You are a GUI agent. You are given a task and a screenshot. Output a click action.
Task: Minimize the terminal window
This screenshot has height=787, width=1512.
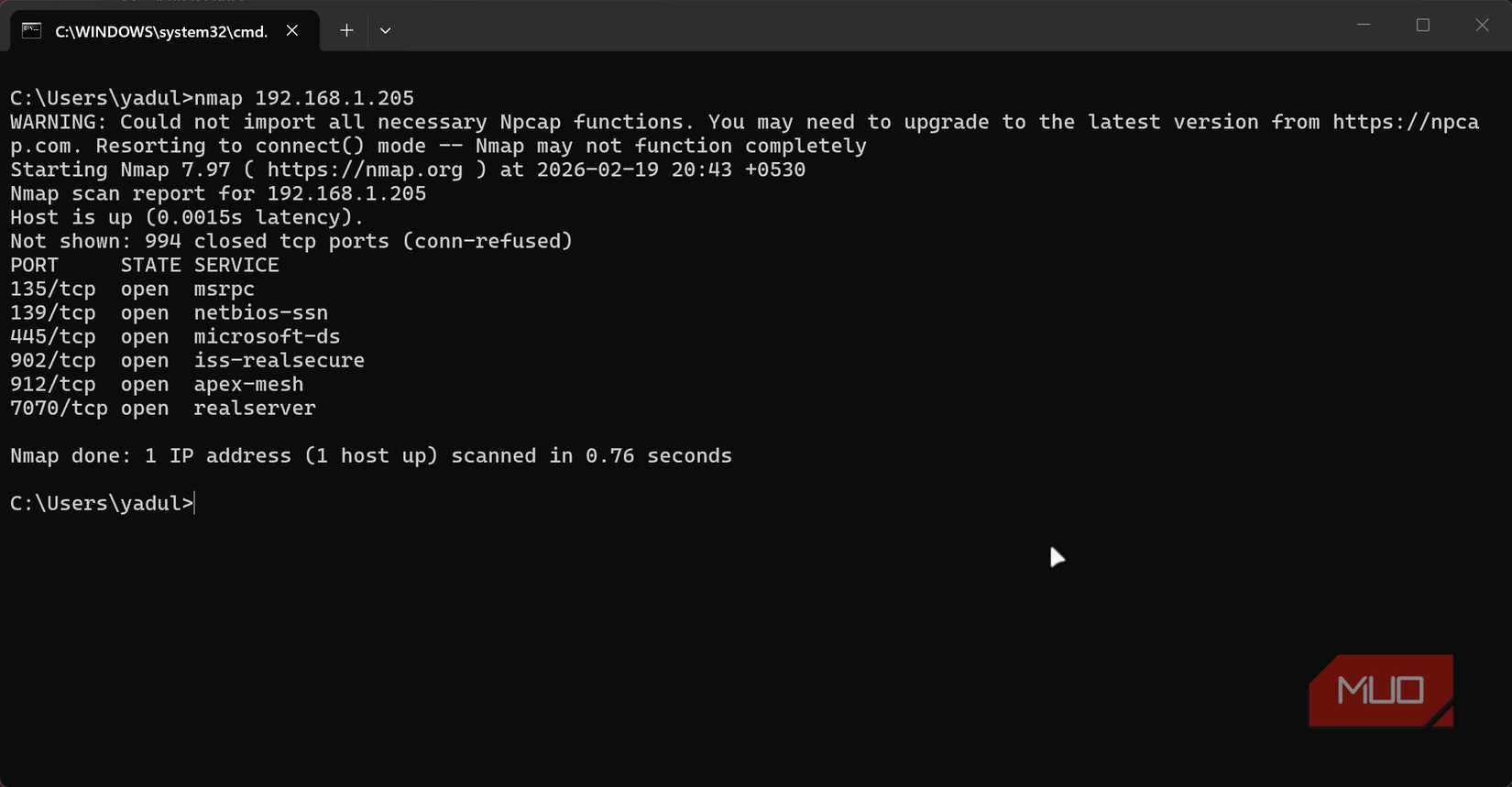point(1363,25)
